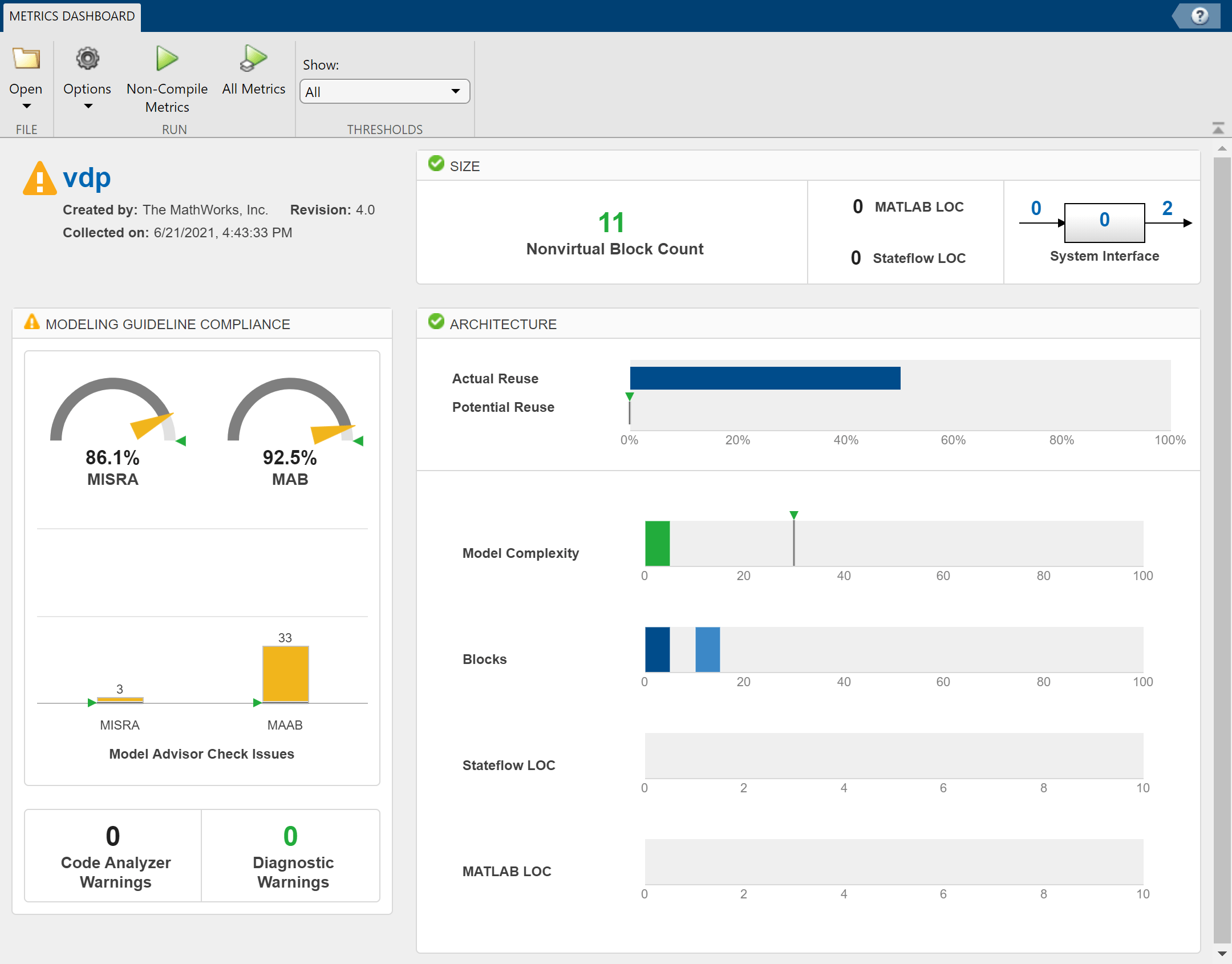Expand the Options dropdown arrow
1232x964 pixels.
point(87,106)
